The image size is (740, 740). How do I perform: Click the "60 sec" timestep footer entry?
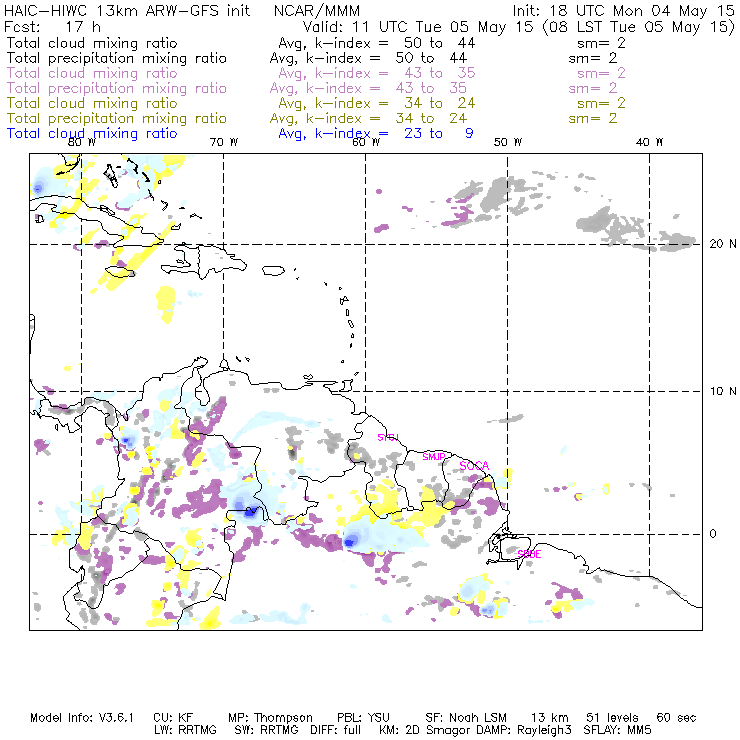(x=676, y=718)
